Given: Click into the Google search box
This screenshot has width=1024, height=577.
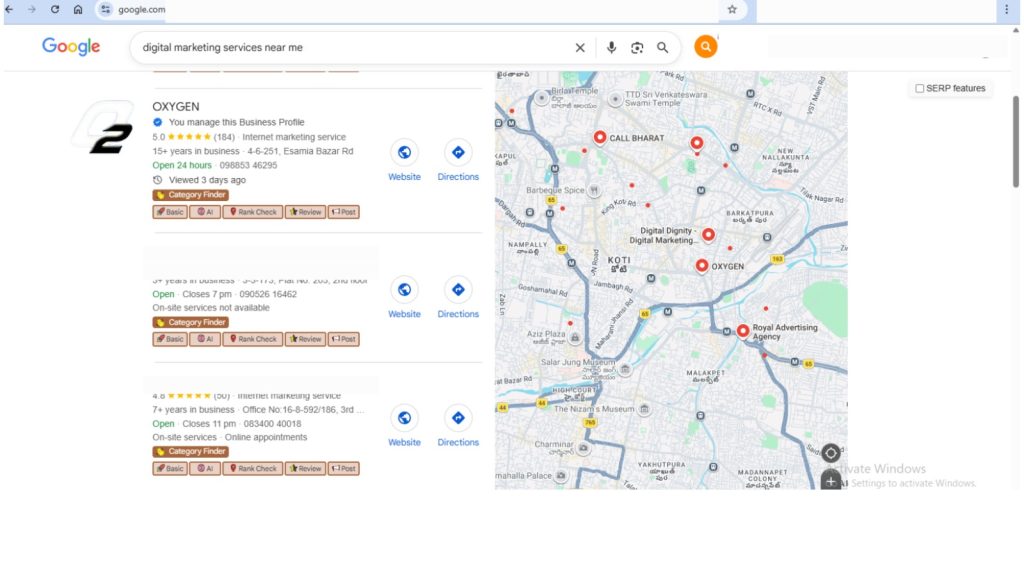Looking at the screenshot, I should (x=350, y=47).
